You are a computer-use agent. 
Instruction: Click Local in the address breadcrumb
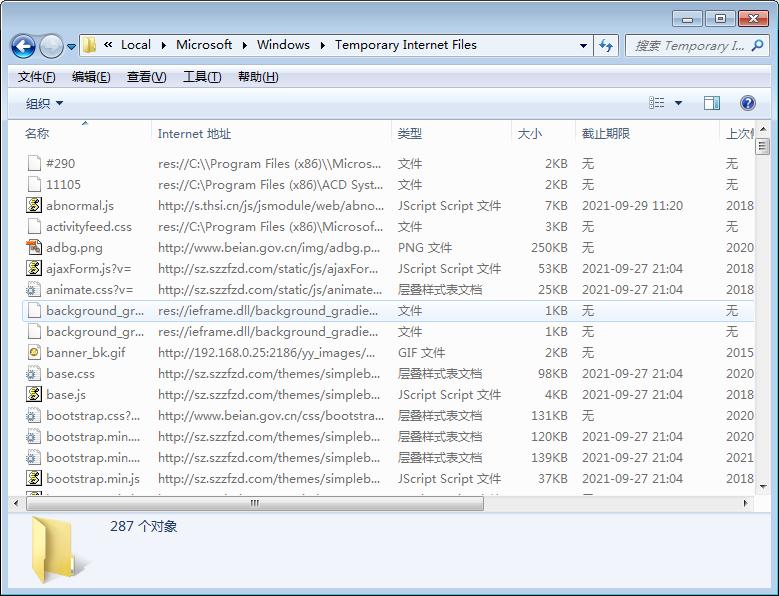(x=136, y=45)
